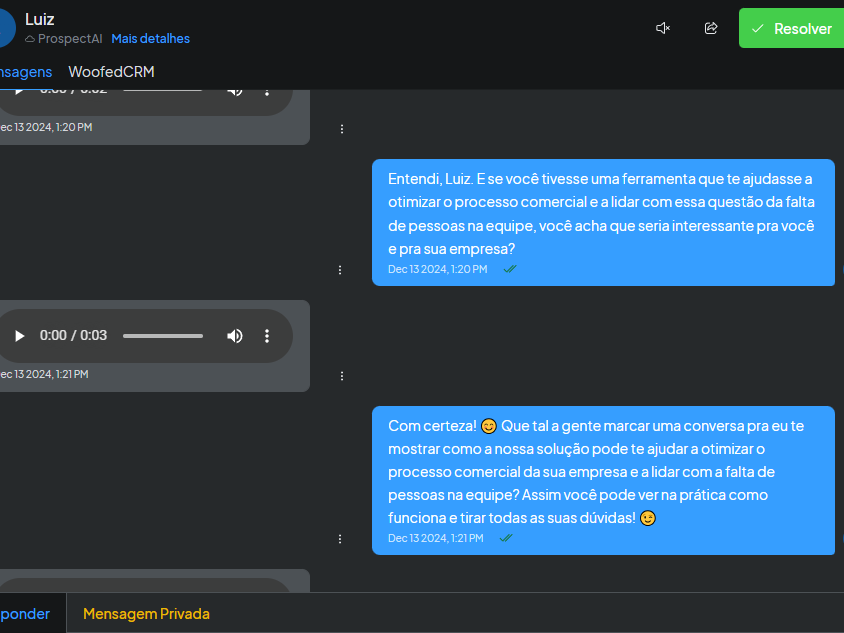Seek within the 0:03 audio progress bar
The image size is (844, 633).
(163, 336)
